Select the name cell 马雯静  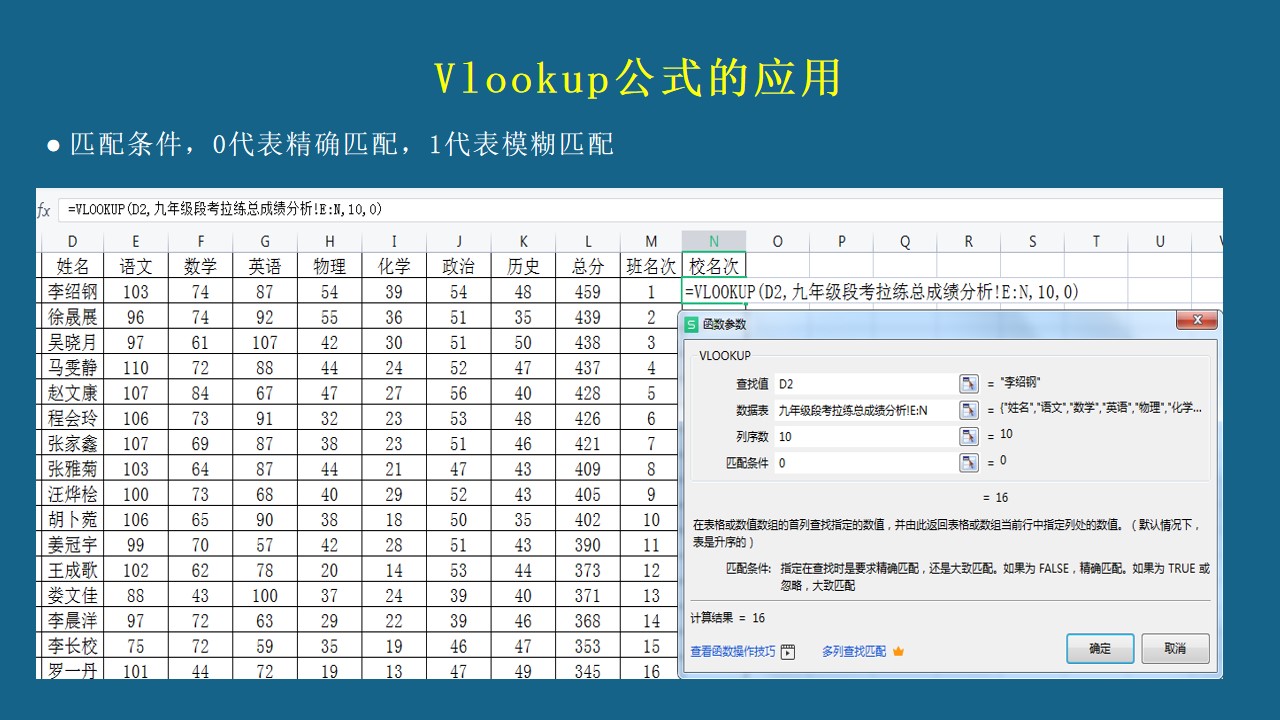(72, 367)
